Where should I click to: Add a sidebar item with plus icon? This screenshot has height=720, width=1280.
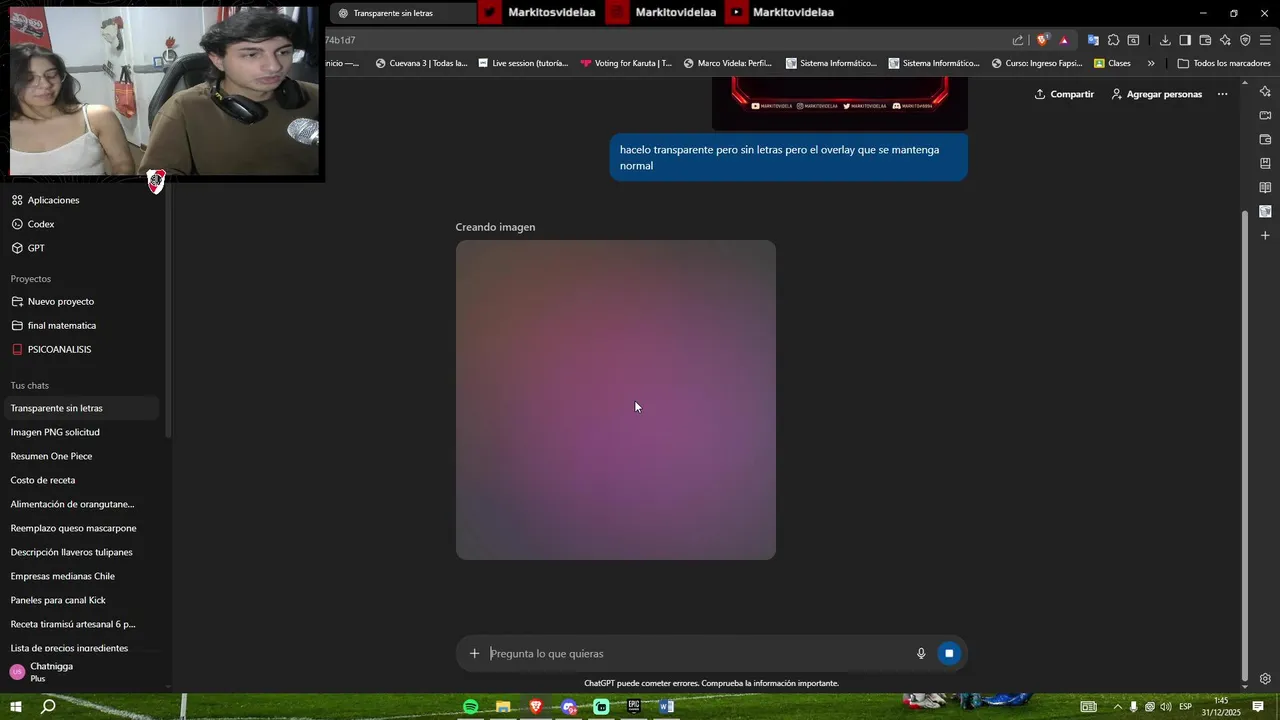(1265, 235)
